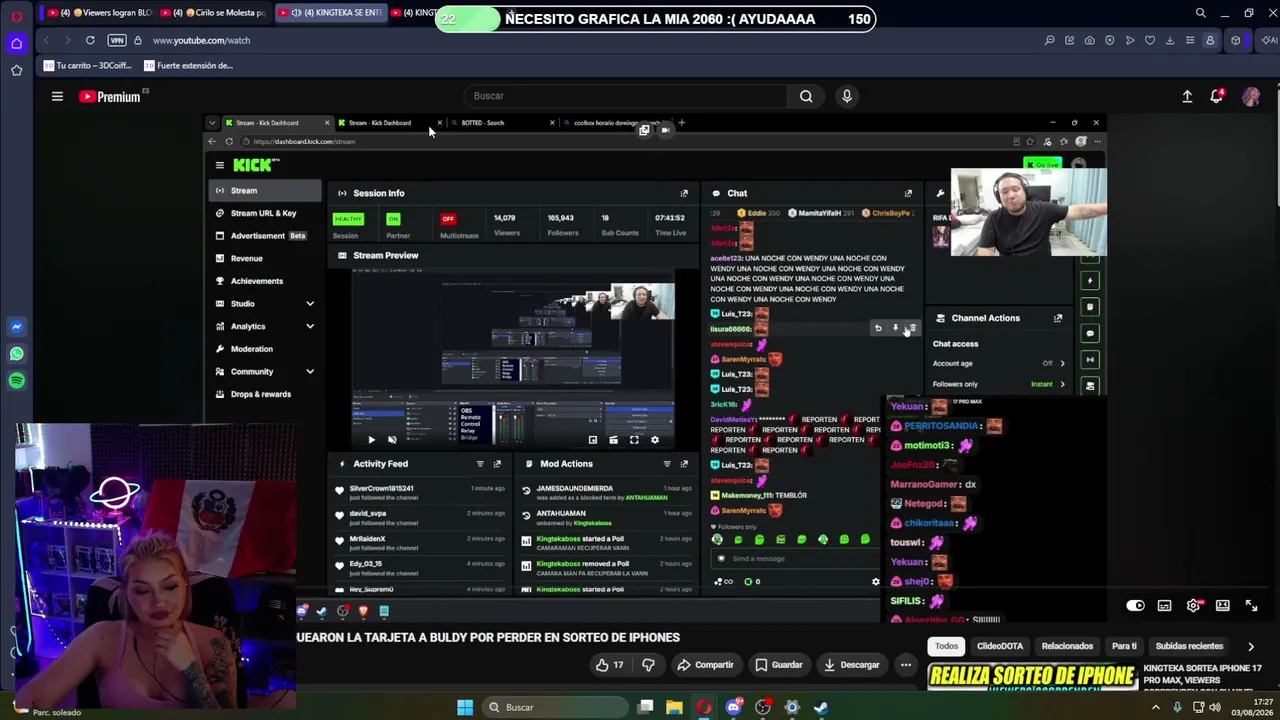Click the YouTube search magnifier button
The height and width of the screenshot is (720, 1280).
pos(806,96)
